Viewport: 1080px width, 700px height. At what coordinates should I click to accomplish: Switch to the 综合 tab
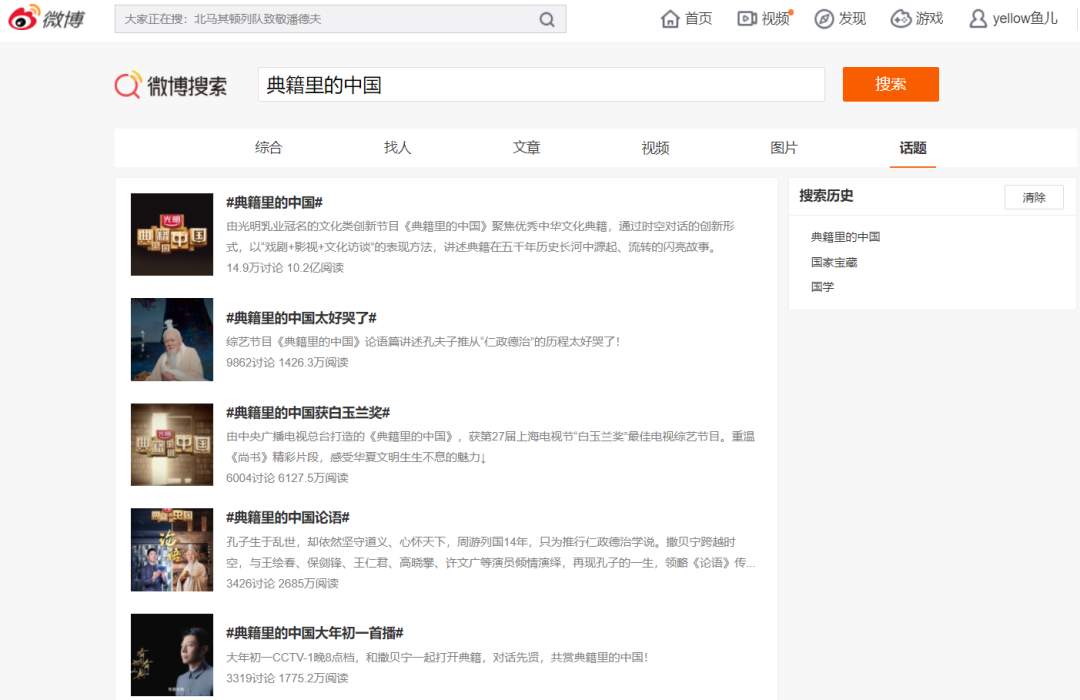[268, 148]
